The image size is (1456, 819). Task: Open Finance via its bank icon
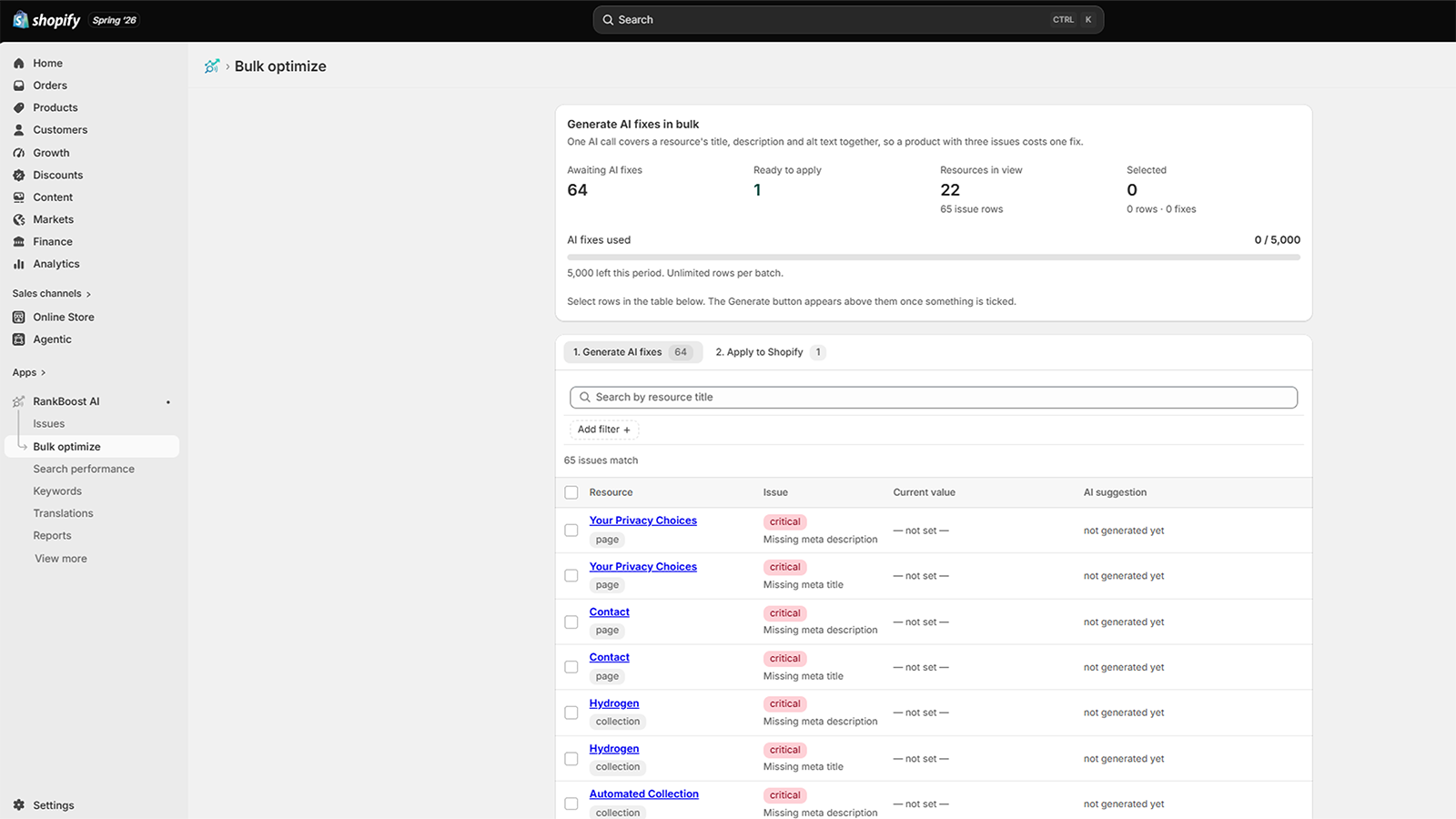(x=19, y=242)
